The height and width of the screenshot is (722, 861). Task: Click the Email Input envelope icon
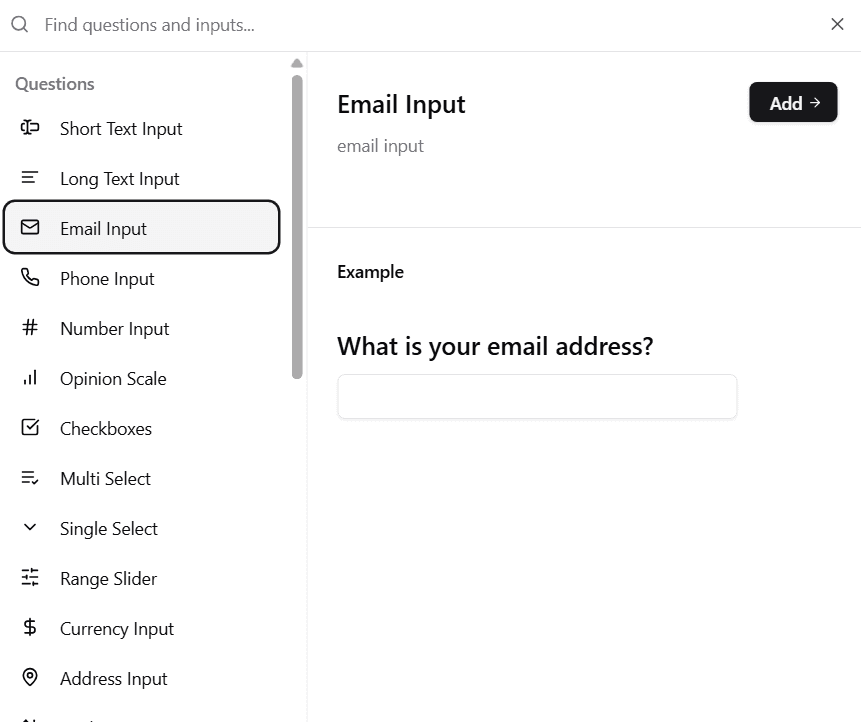point(29,228)
